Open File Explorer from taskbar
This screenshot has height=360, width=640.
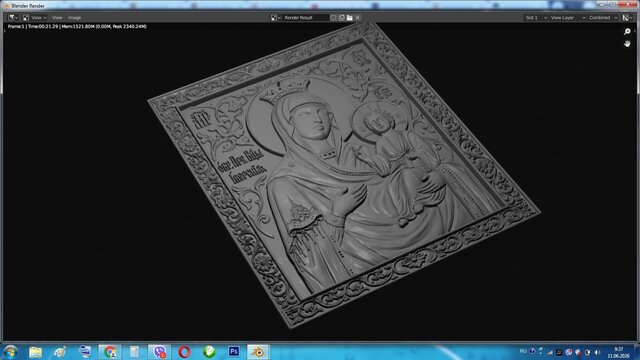click(x=36, y=351)
